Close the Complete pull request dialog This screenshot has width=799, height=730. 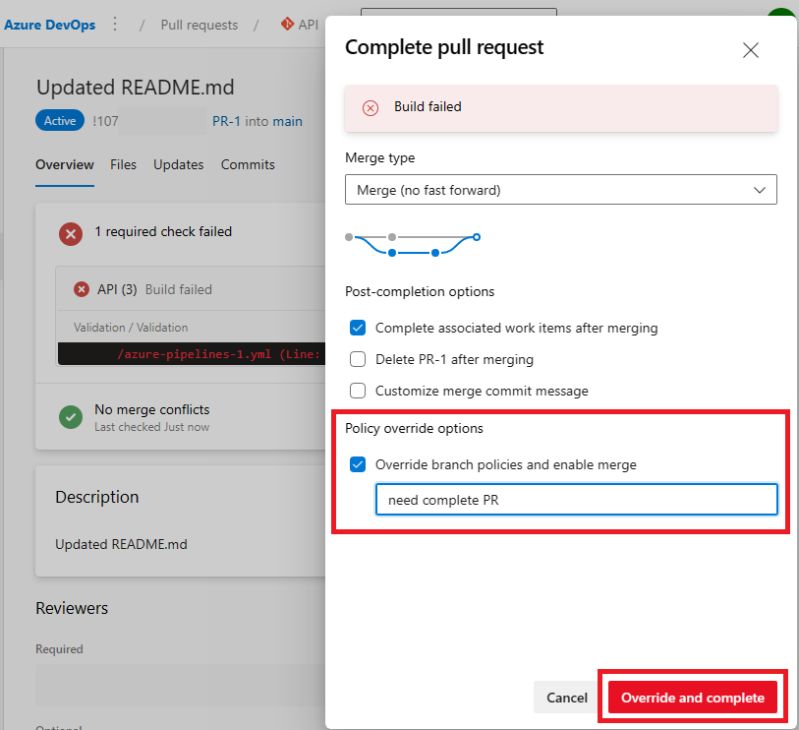click(x=750, y=50)
